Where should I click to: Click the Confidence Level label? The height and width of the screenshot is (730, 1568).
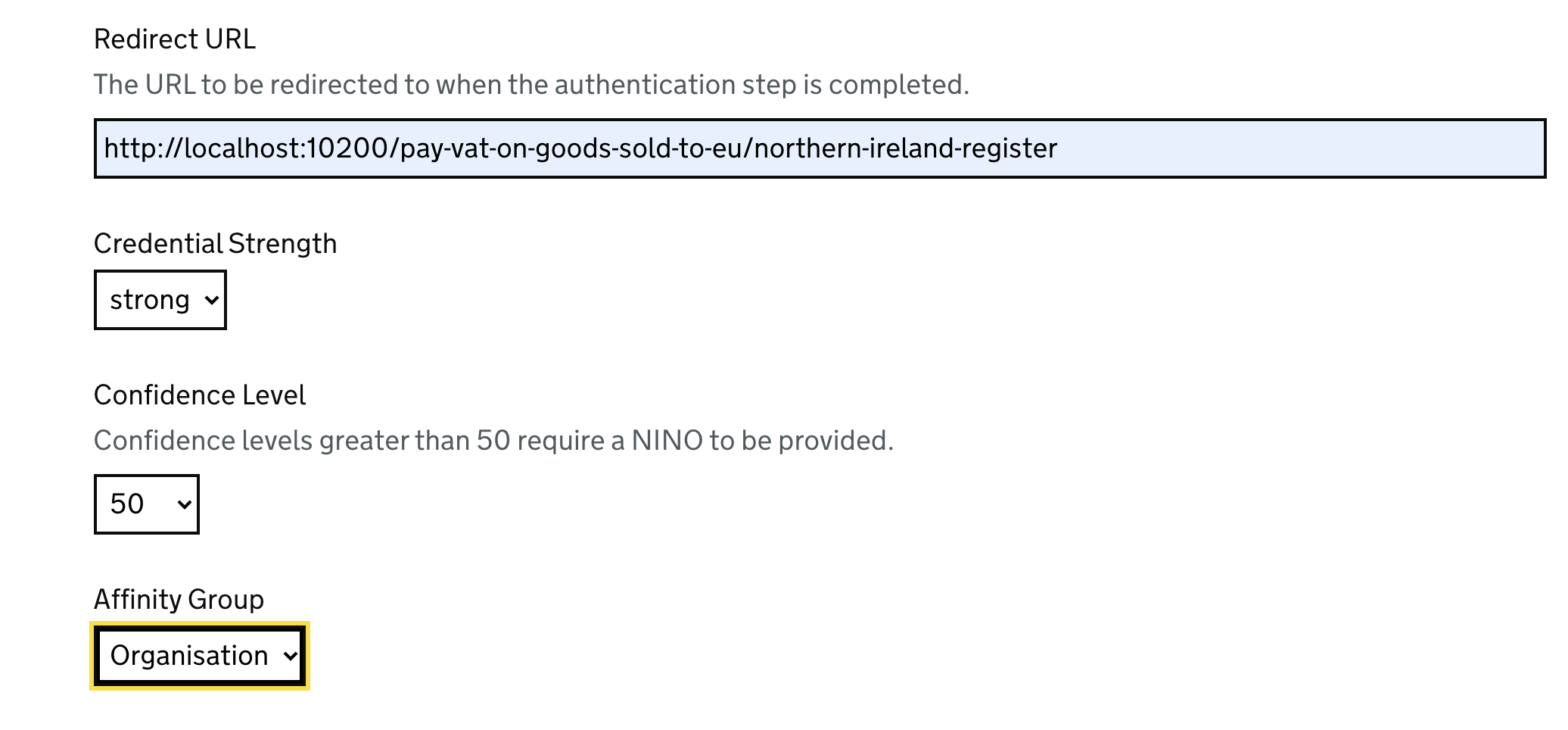click(200, 395)
